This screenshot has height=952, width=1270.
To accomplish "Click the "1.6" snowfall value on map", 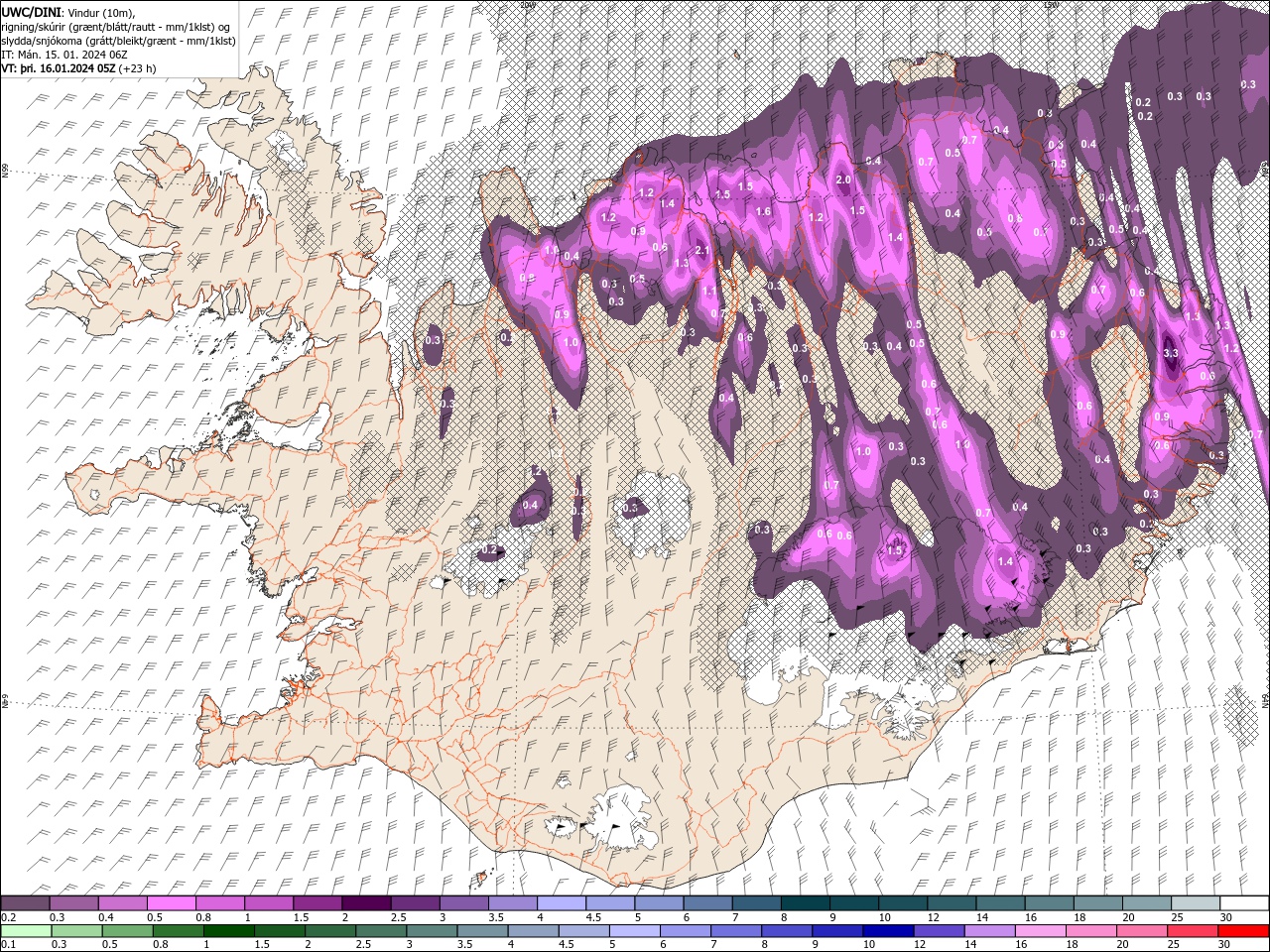I will tap(763, 211).
